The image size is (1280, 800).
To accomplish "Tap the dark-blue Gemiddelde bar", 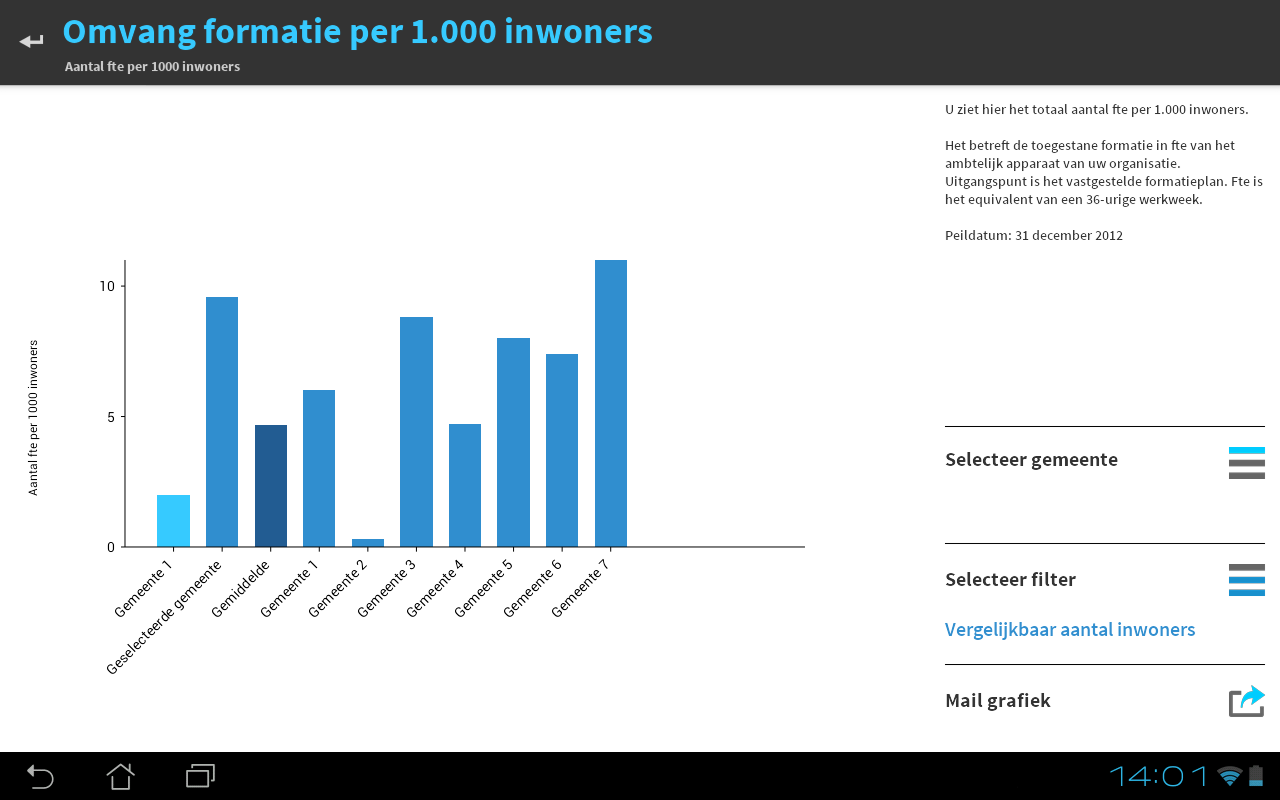I will pyautogui.click(x=271, y=486).
